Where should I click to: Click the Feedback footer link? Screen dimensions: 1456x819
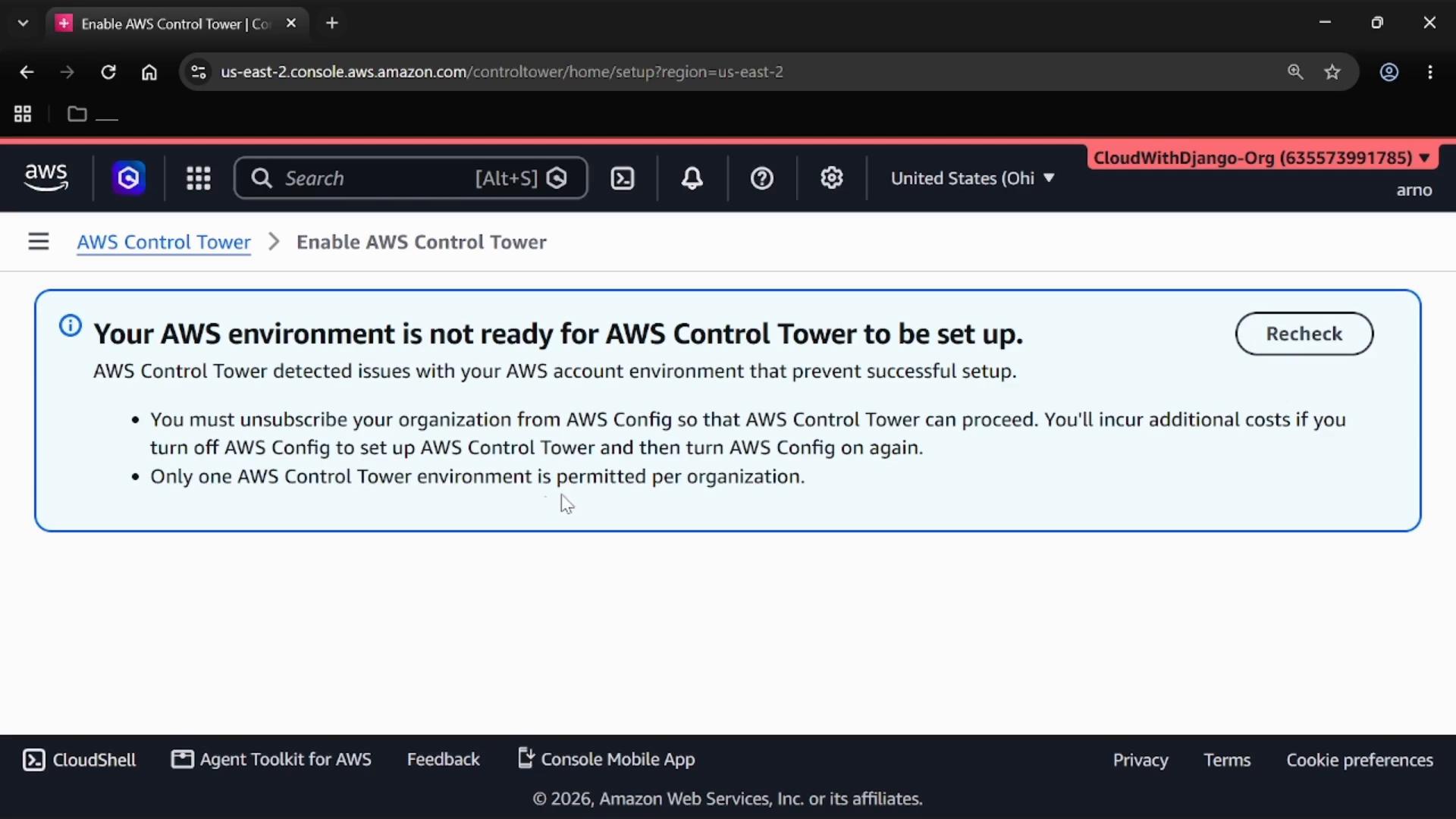(444, 760)
